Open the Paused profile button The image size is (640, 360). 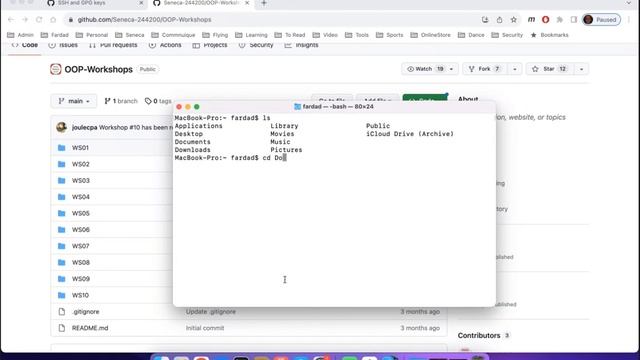coord(601,20)
